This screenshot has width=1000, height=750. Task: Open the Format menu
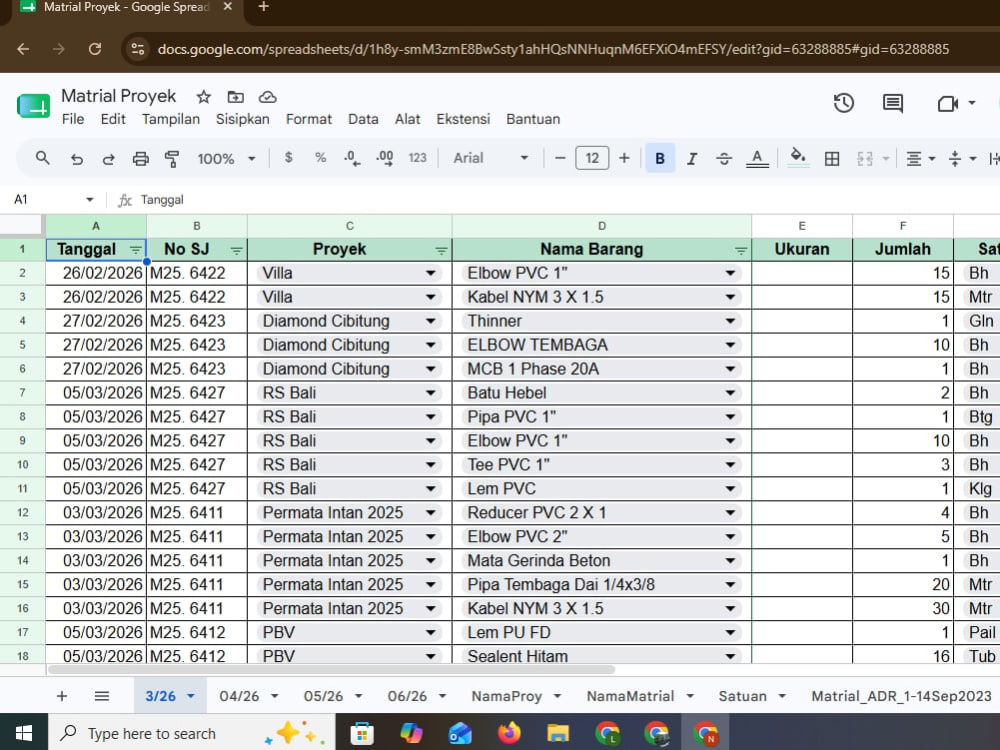pyautogui.click(x=309, y=119)
